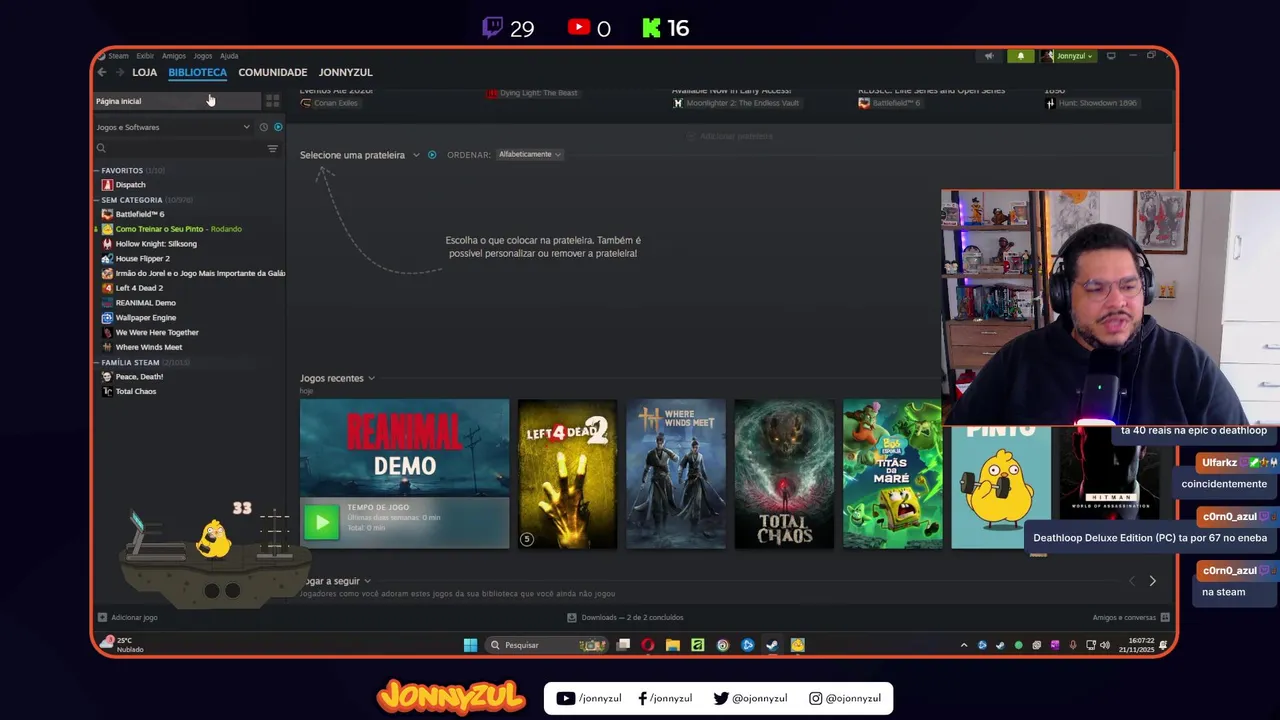The image size is (1280, 720).
Task: Select the BIBLIOTECA tab
Action: point(198,72)
